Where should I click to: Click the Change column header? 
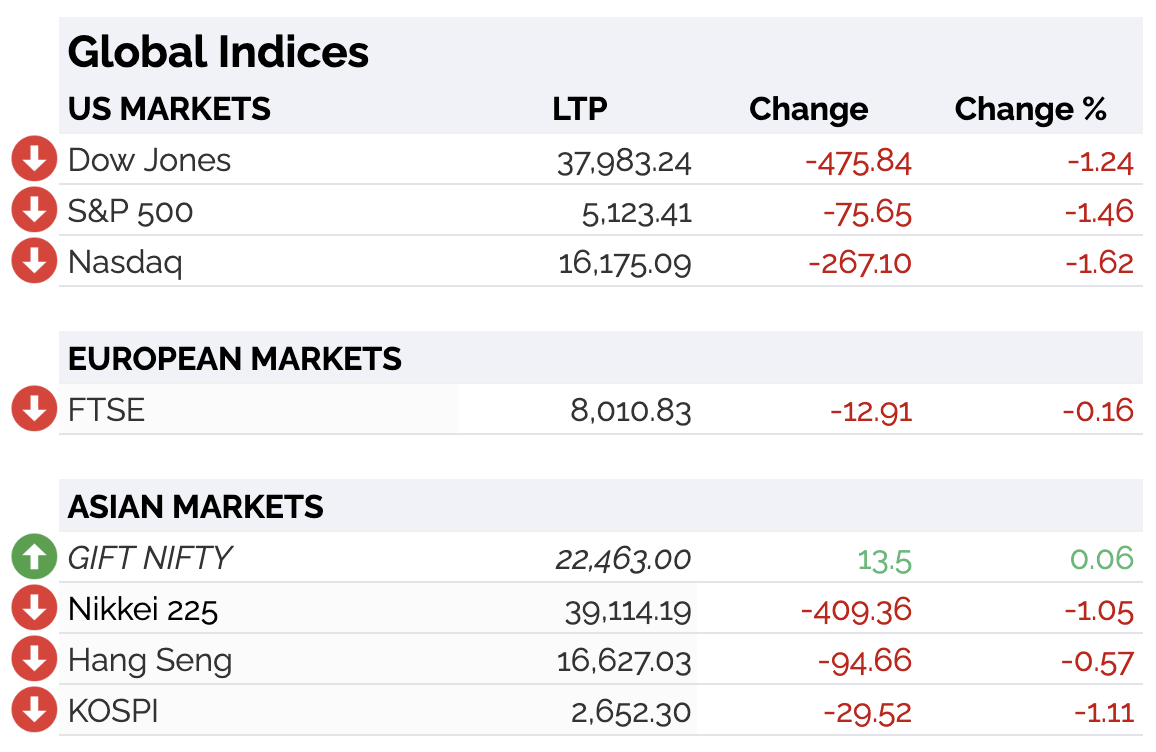click(x=809, y=109)
